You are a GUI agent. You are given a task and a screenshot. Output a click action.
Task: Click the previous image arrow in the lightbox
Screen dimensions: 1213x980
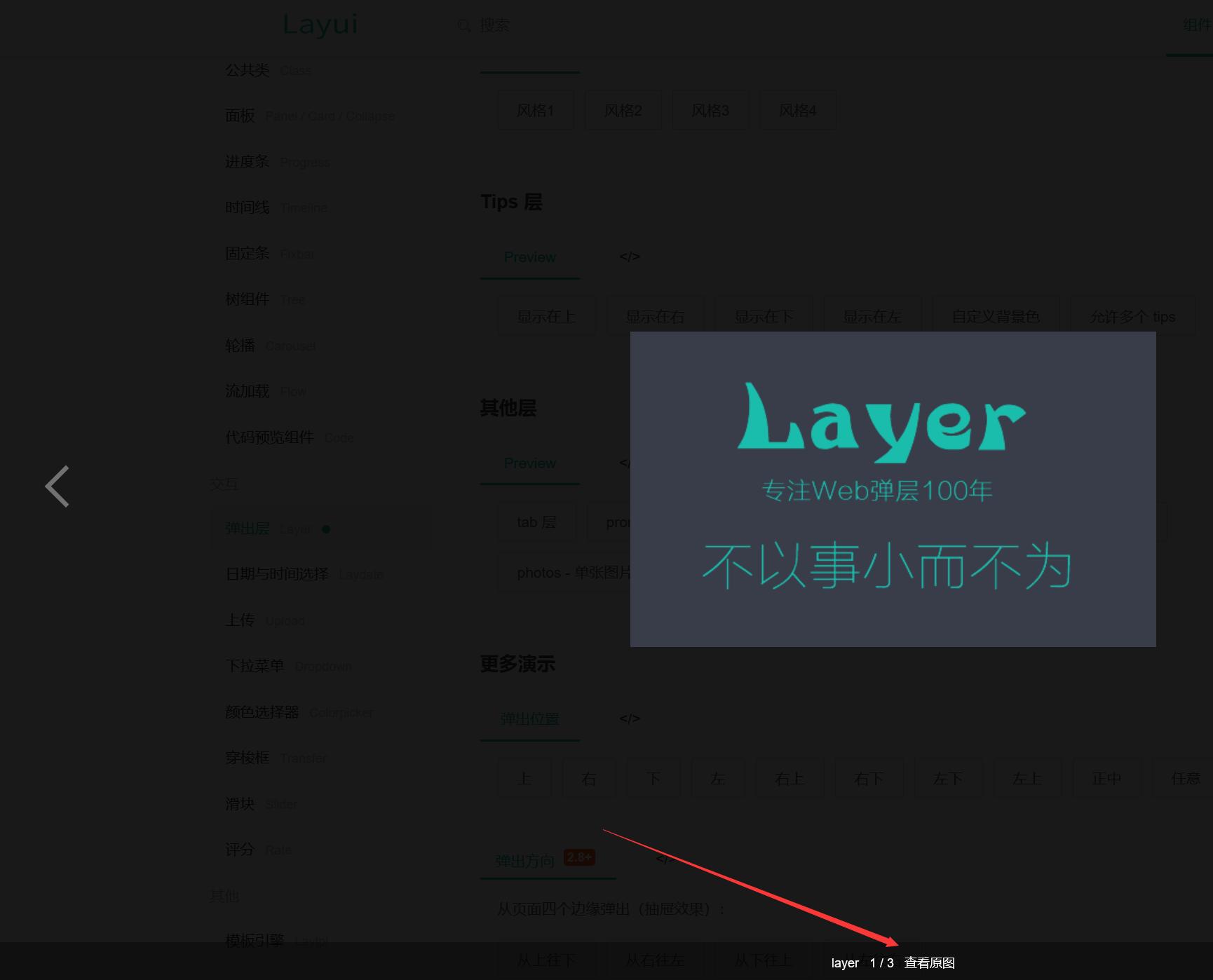pyautogui.click(x=58, y=485)
